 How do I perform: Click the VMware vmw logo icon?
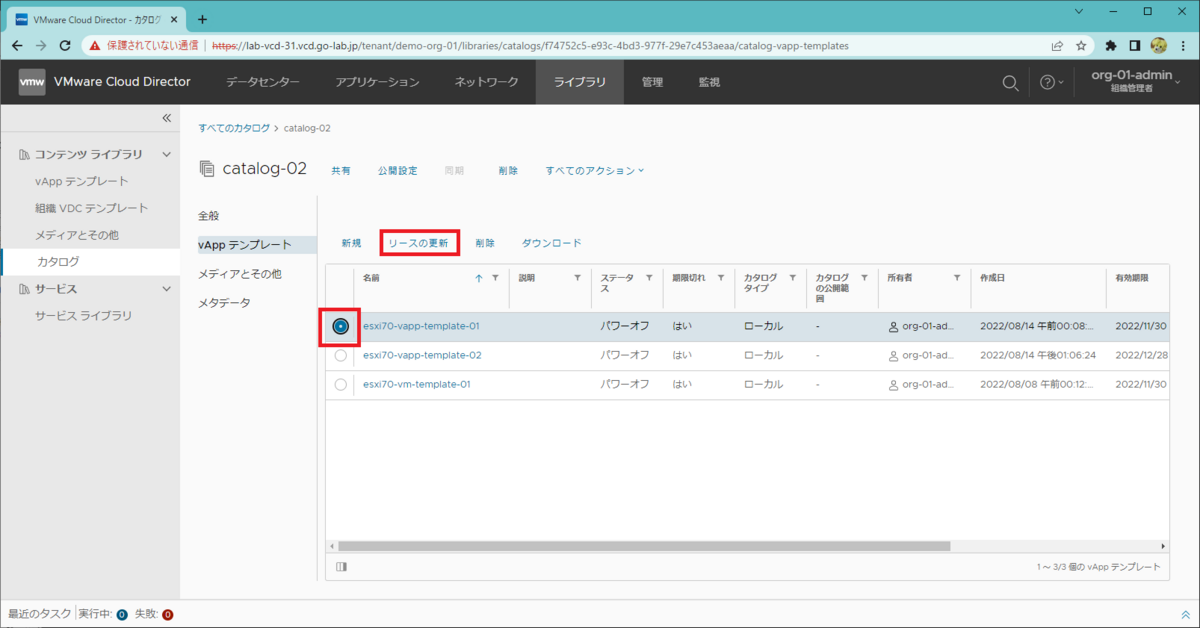[31, 82]
